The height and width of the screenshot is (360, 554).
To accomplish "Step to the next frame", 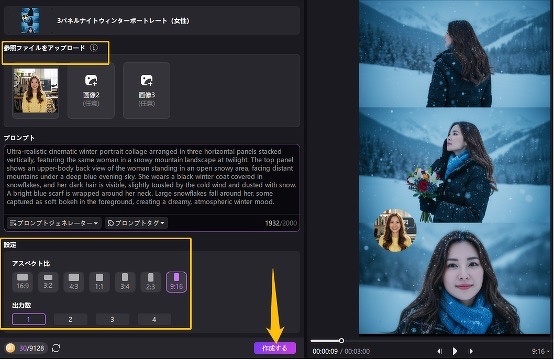I will [471, 351].
